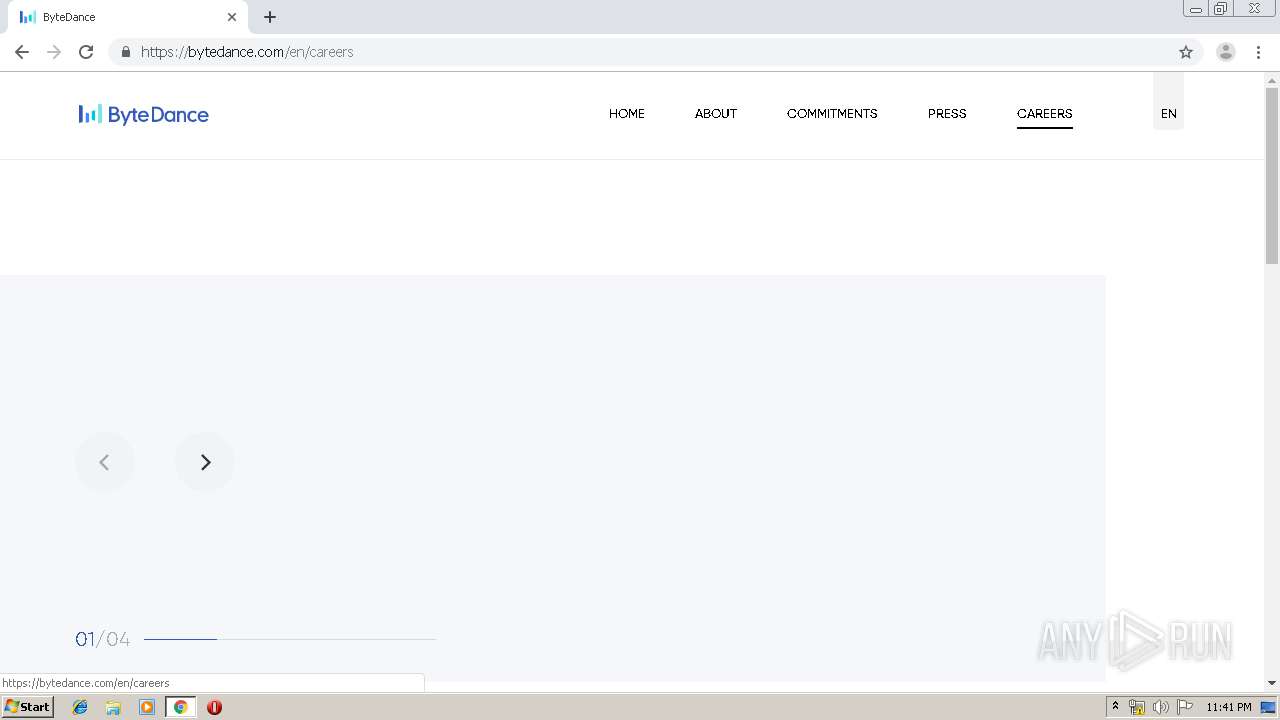1280x720 pixels.
Task: Click network tray icon
Action: pos(1136,707)
